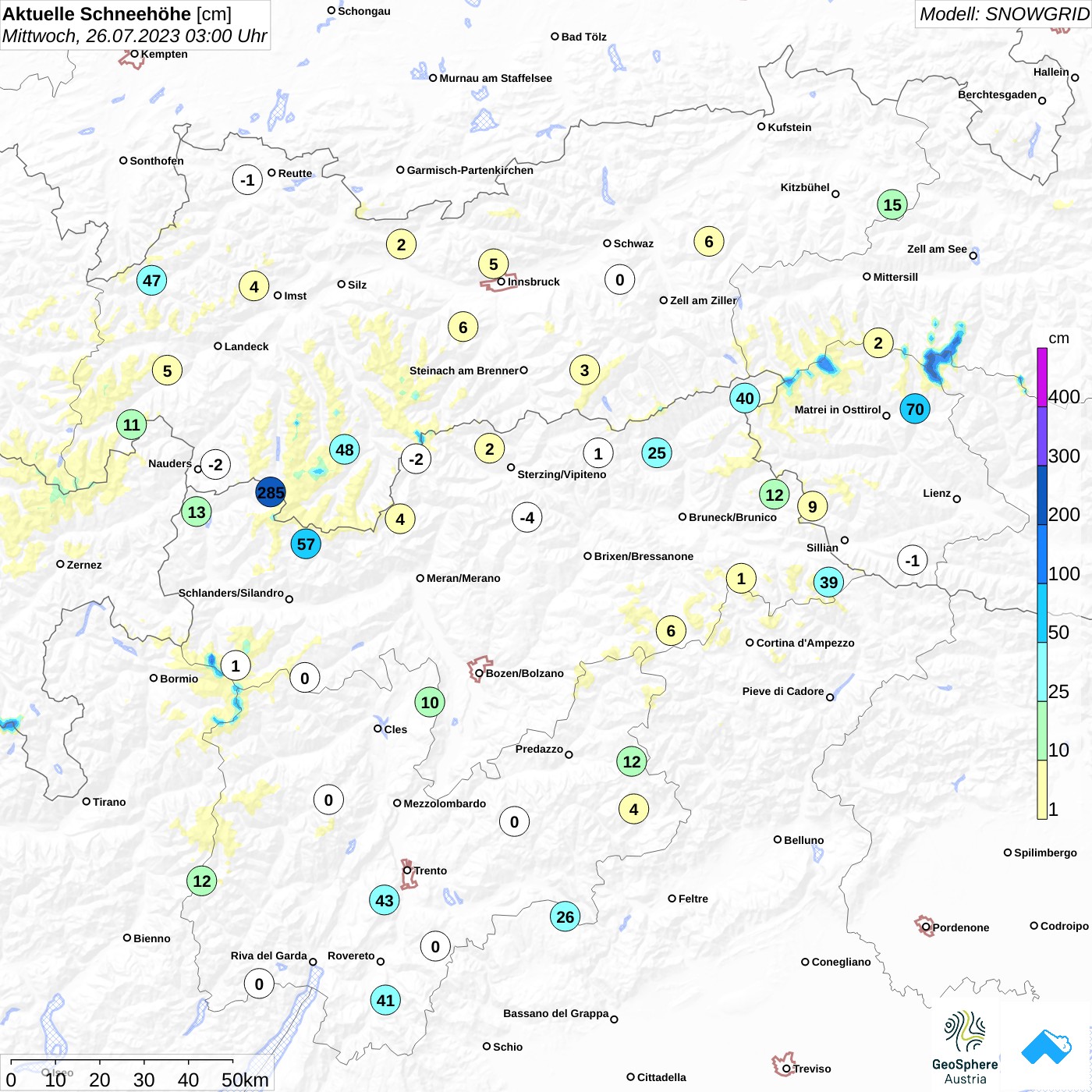Click the '50km' scale bar label
Screen dimensions: 1092x1092
pyautogui.click(x=245, y=1080)
